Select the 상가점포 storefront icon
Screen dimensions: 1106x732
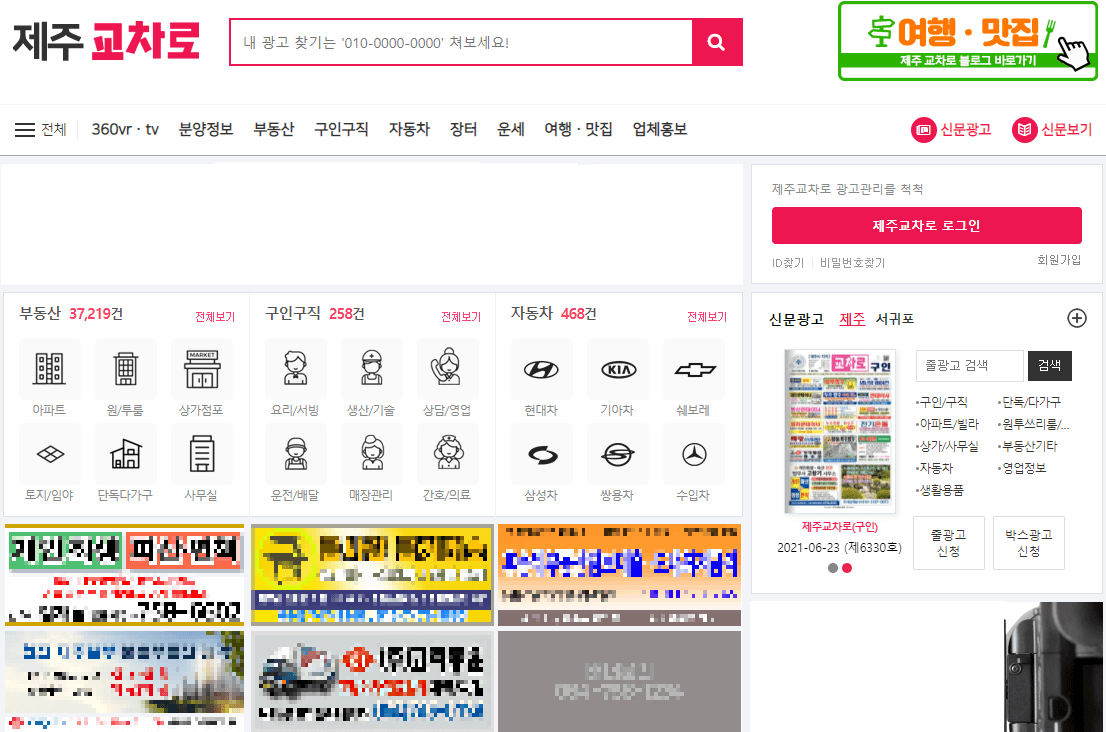tap(202, 369)
